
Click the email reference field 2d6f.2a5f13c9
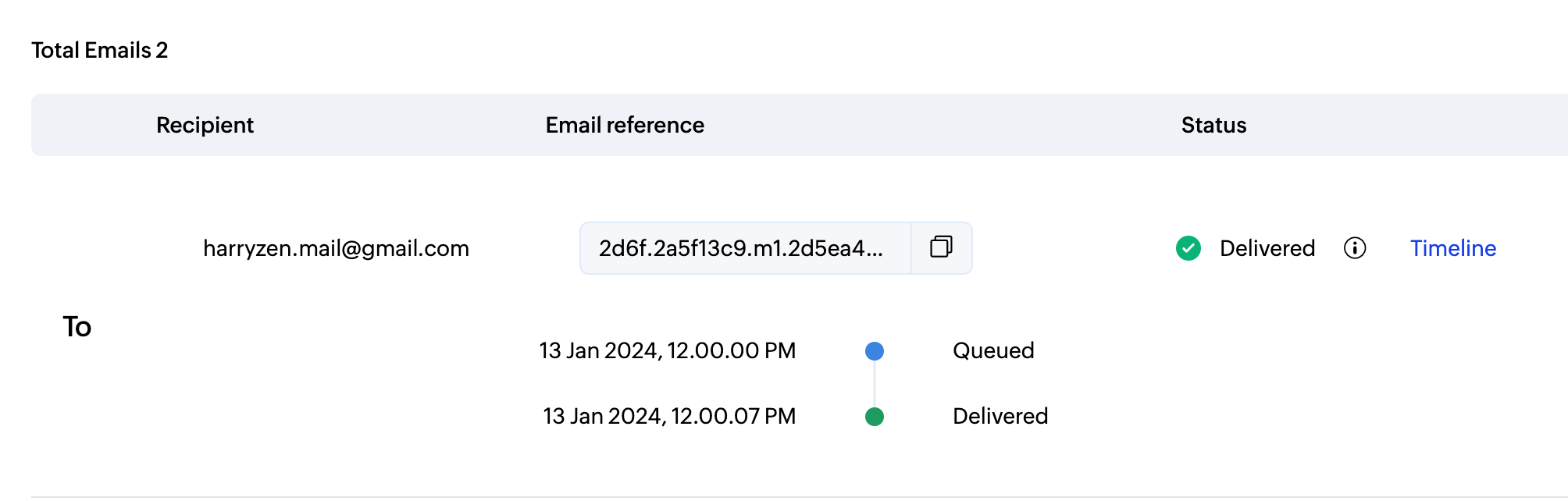743,248
